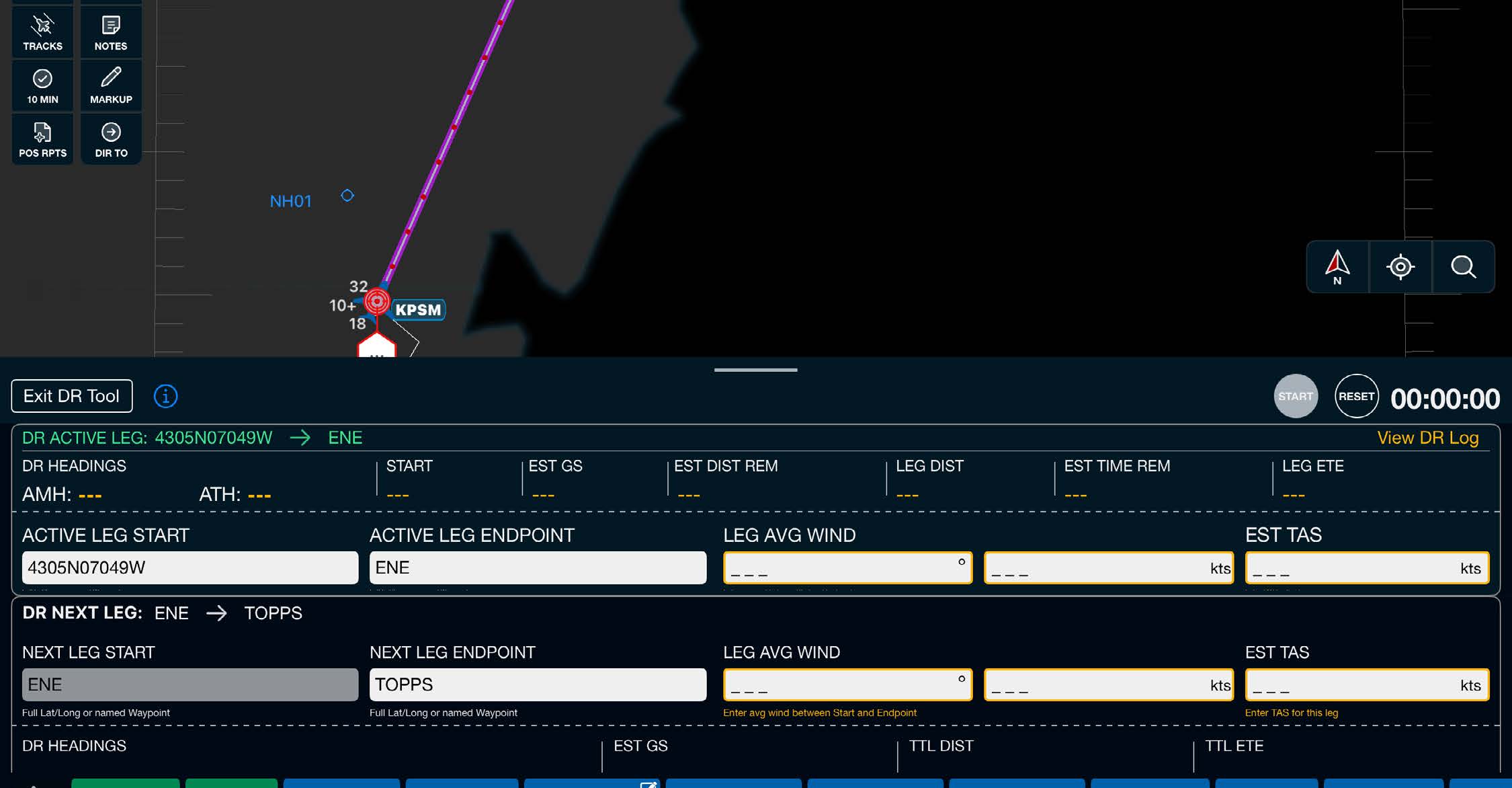Select the NH01 waypoint marker
This screenshot has width=1512, height=788.
click(347, 196)
